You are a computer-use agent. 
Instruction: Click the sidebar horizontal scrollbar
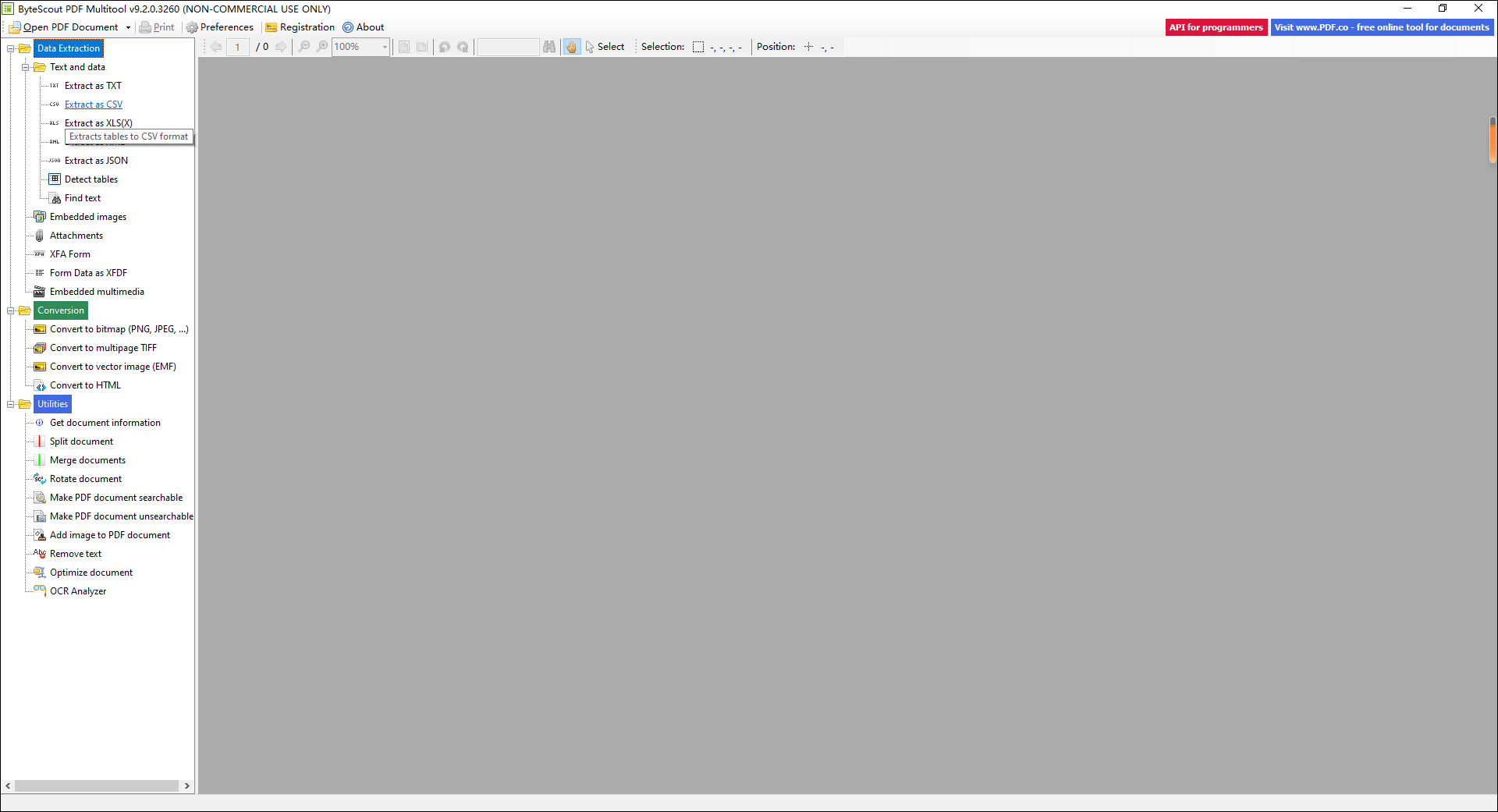point(97,786)
